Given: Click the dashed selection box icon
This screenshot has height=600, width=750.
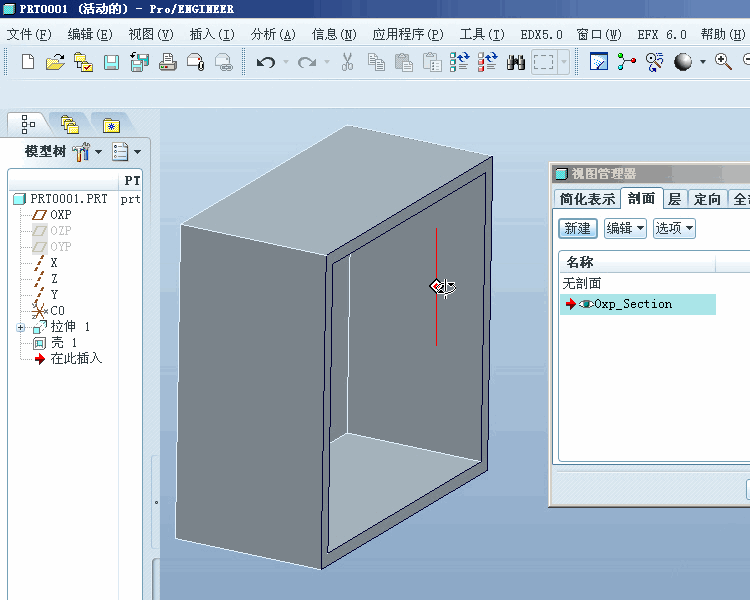Looking at the screenshot, I should point(544,62).
